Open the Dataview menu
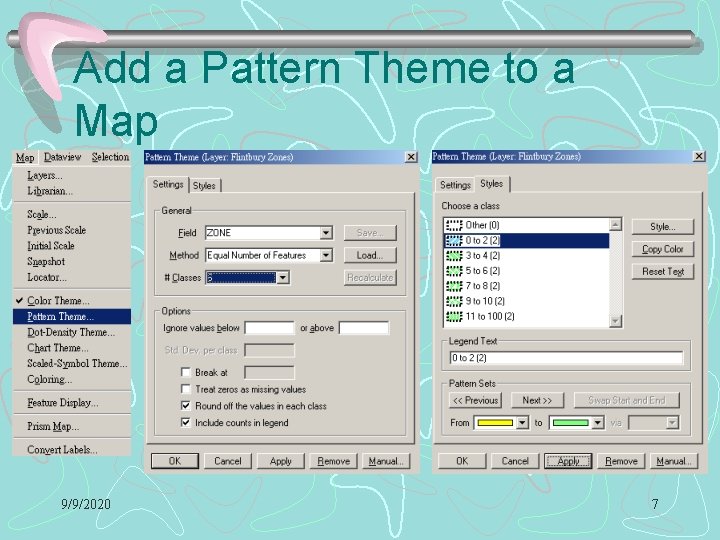 pyautogui.click(x=62, y=157)
